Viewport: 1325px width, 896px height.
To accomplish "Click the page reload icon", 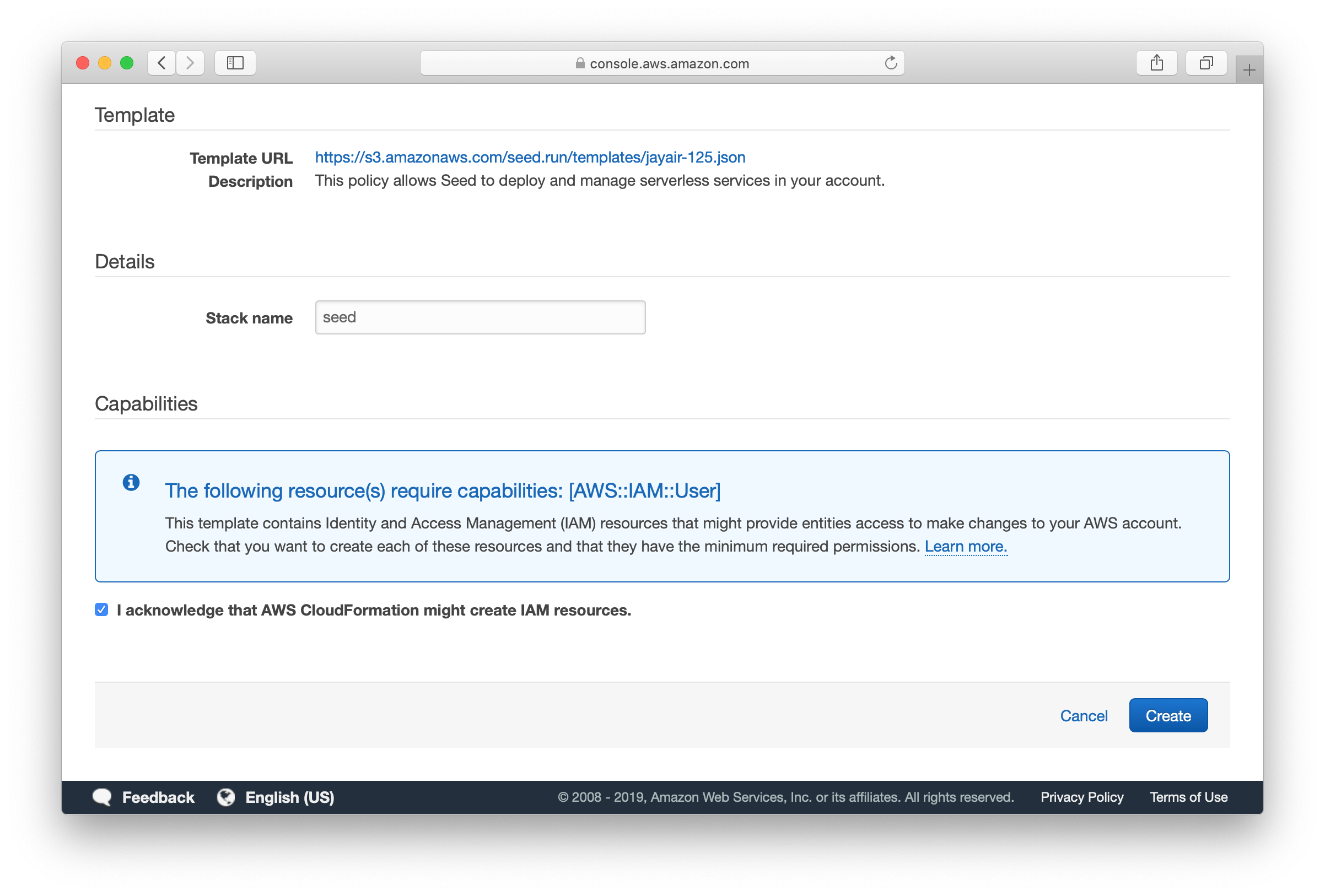I will point(891,63).
